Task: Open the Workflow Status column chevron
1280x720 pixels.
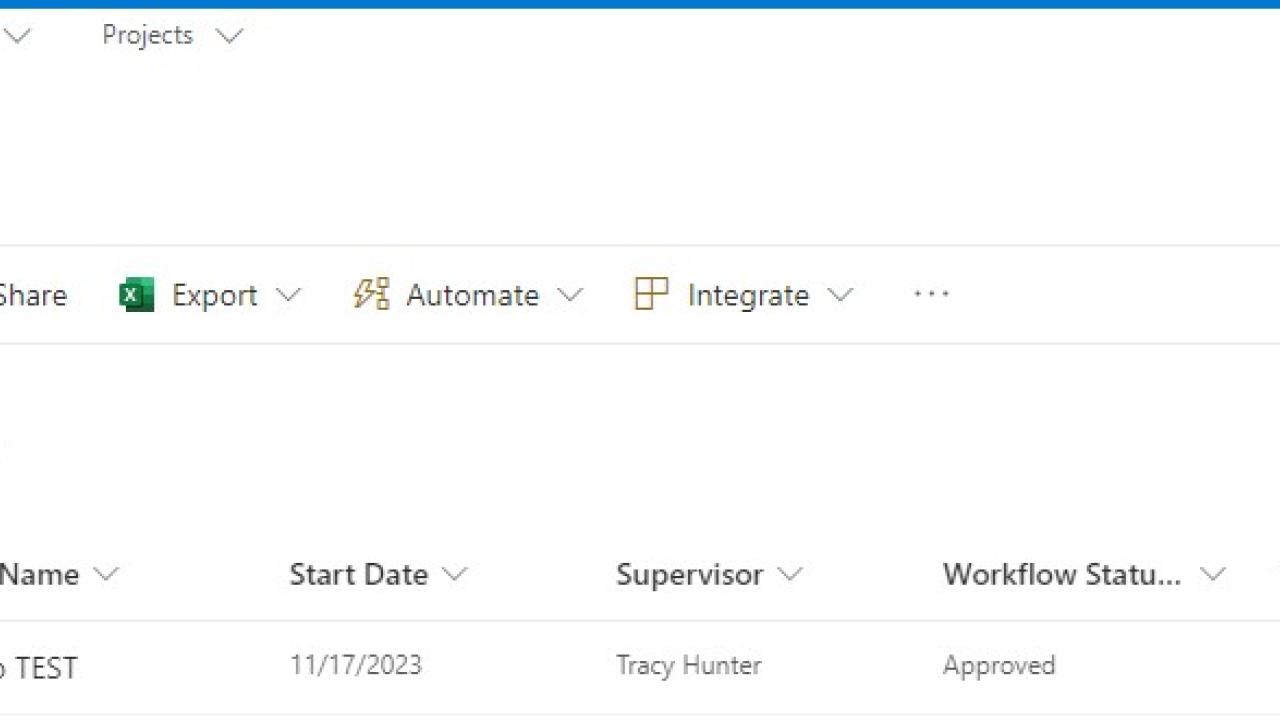Action: [x=1213, y=575]
